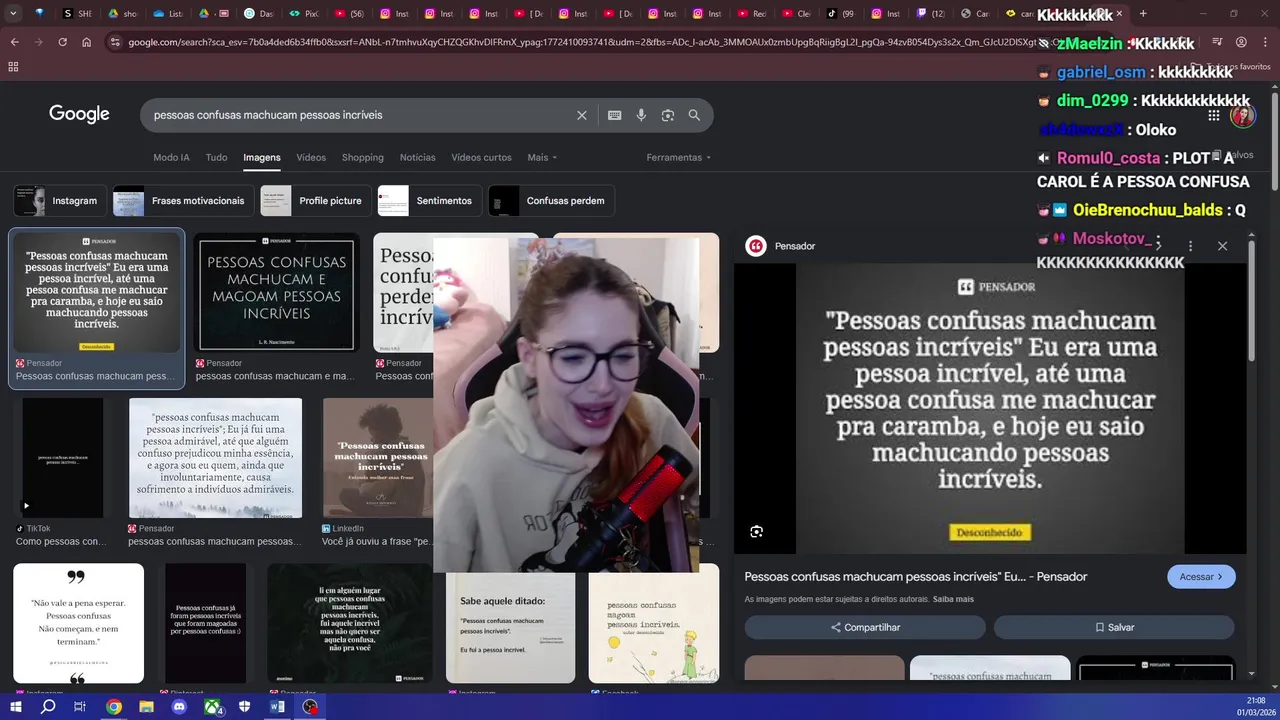Reload the current page
Viewport: 1280px width, 720px height.
[62, 42]
